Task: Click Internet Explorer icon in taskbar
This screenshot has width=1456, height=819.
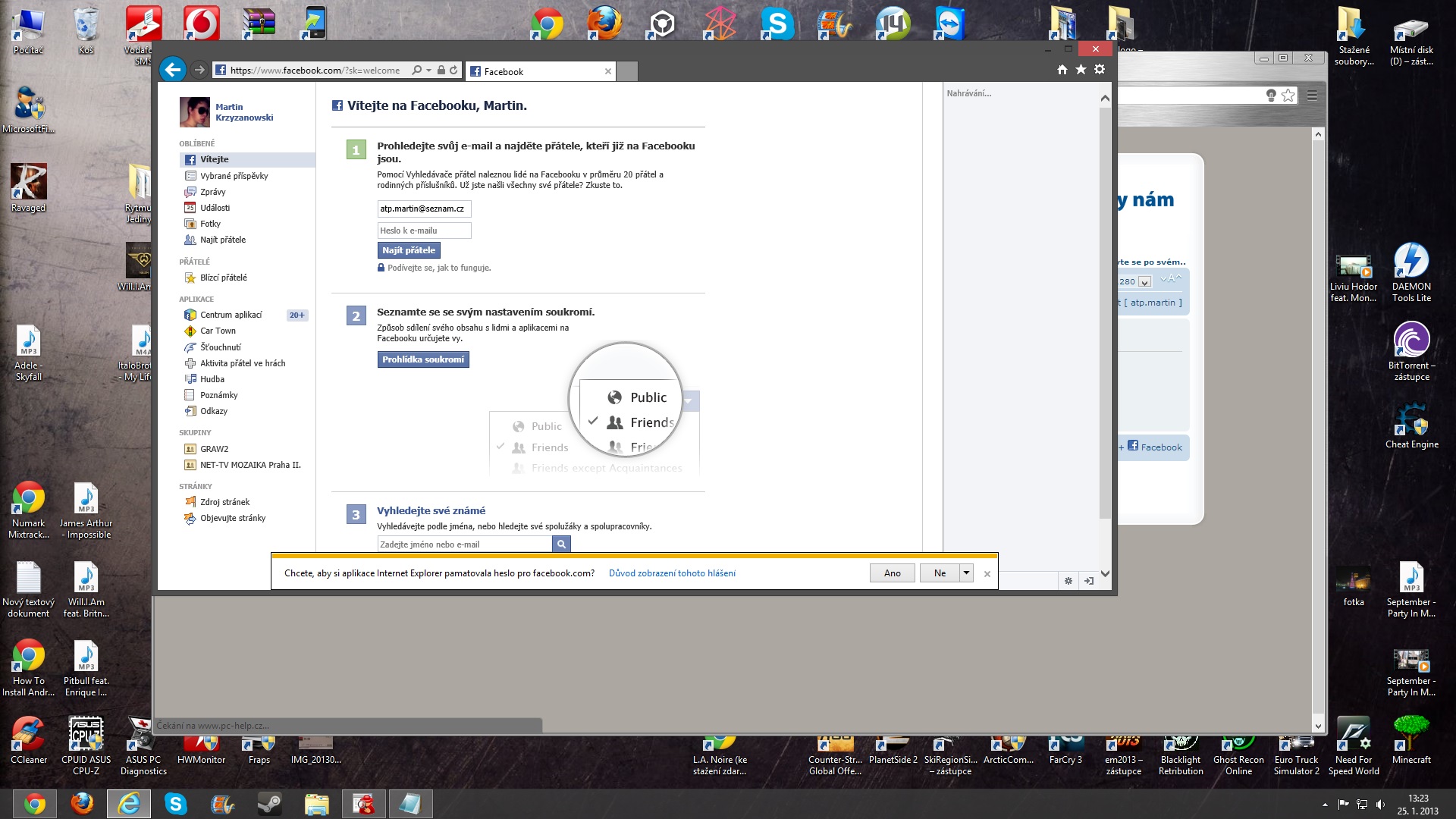Action: pos(129,804)
